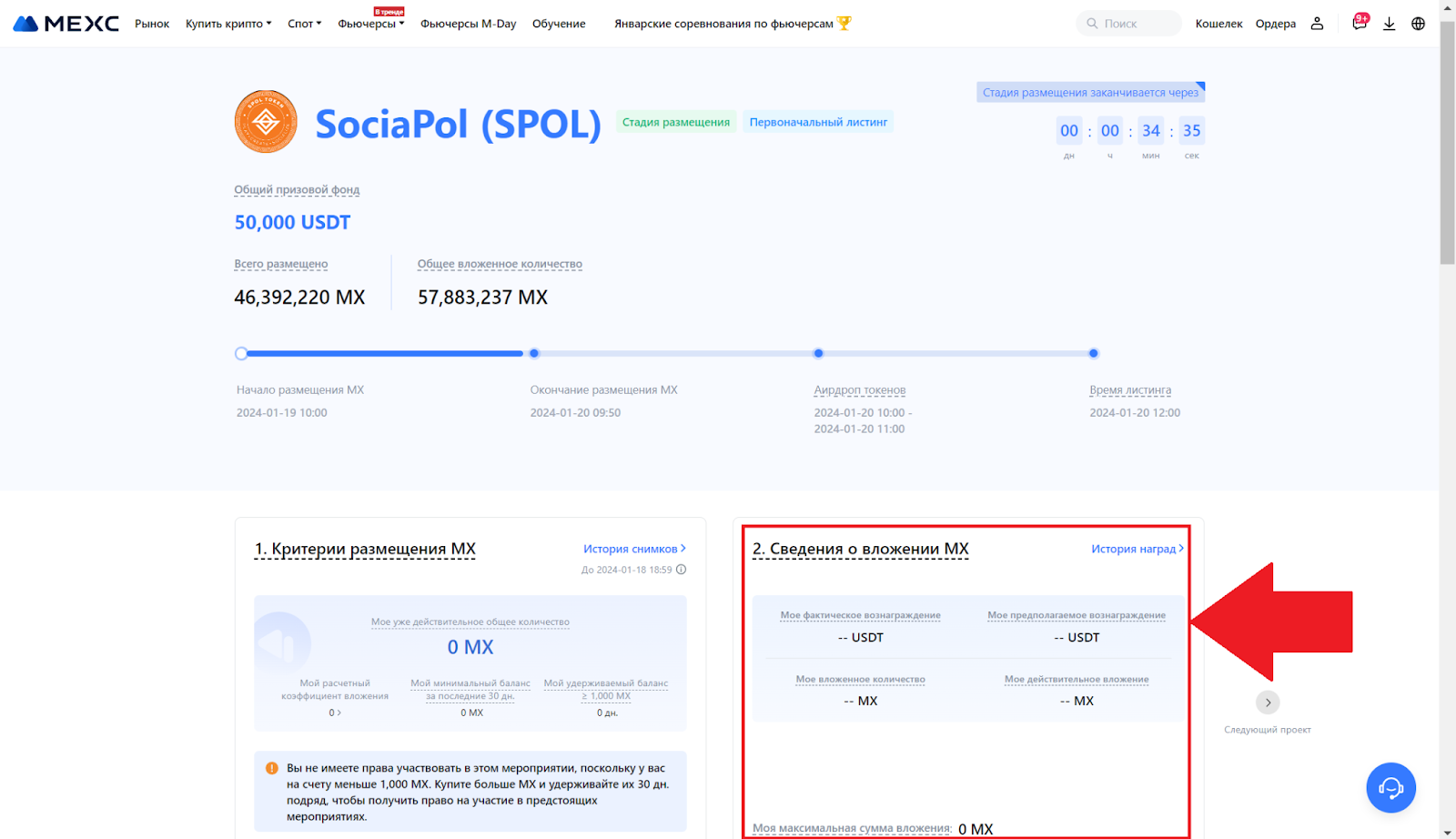1456x839 pixels.
Task: Click the user profile icon
Action: click(x=1317, y=24)
